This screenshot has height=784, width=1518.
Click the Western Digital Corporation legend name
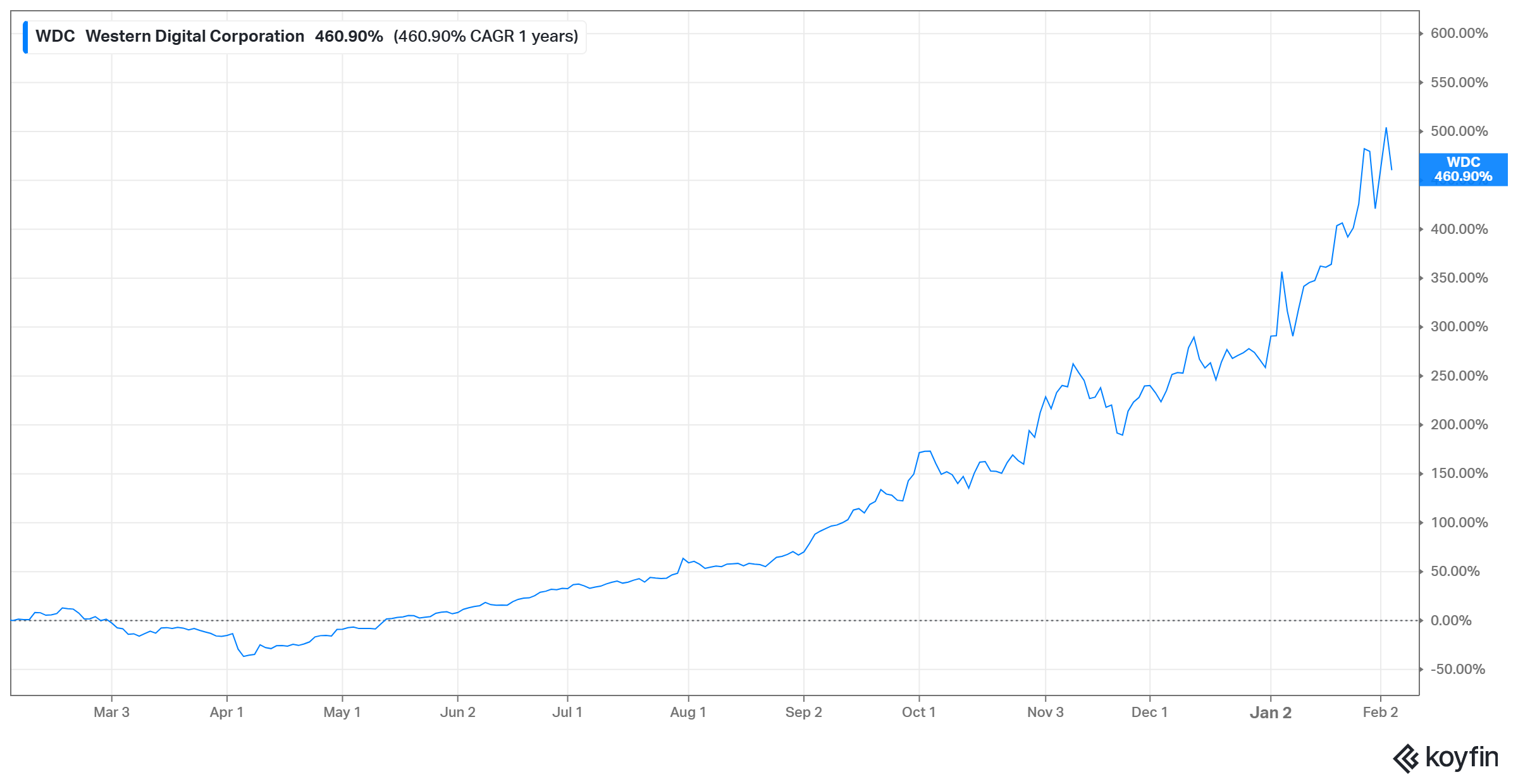pos(195,37)
